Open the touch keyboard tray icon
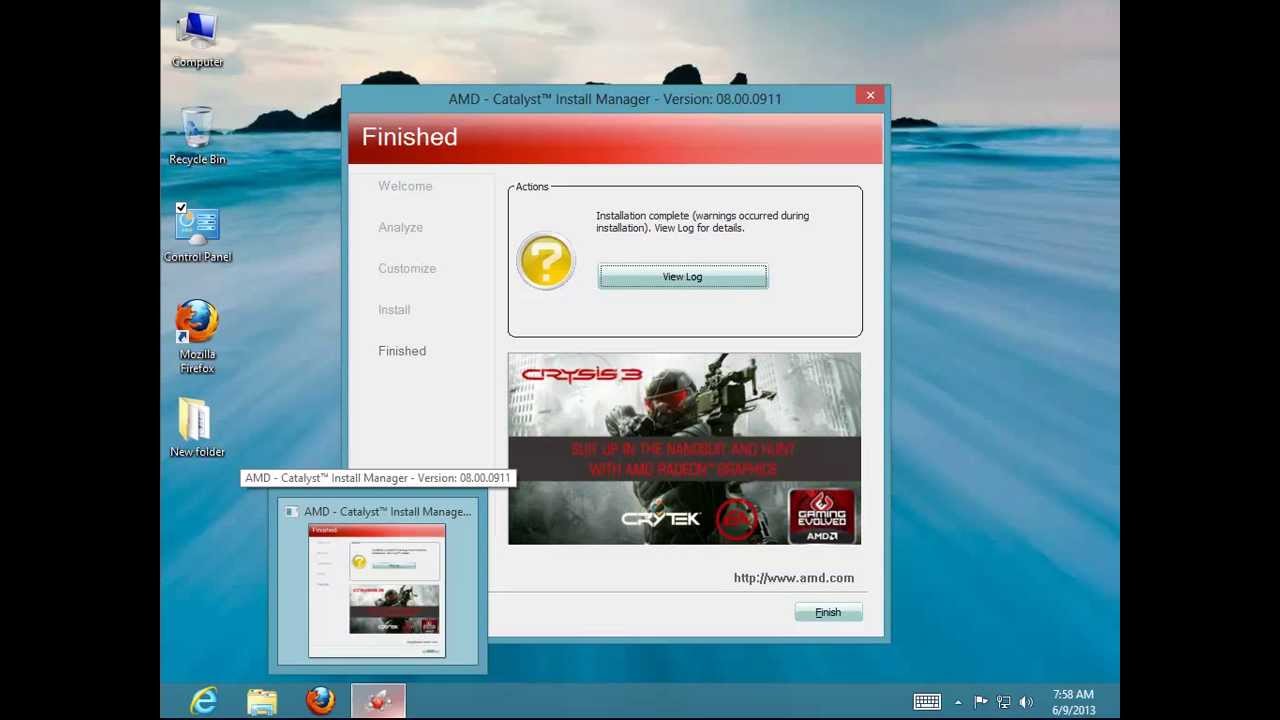This screenshot has width=1280, height=720. point(927,702)
